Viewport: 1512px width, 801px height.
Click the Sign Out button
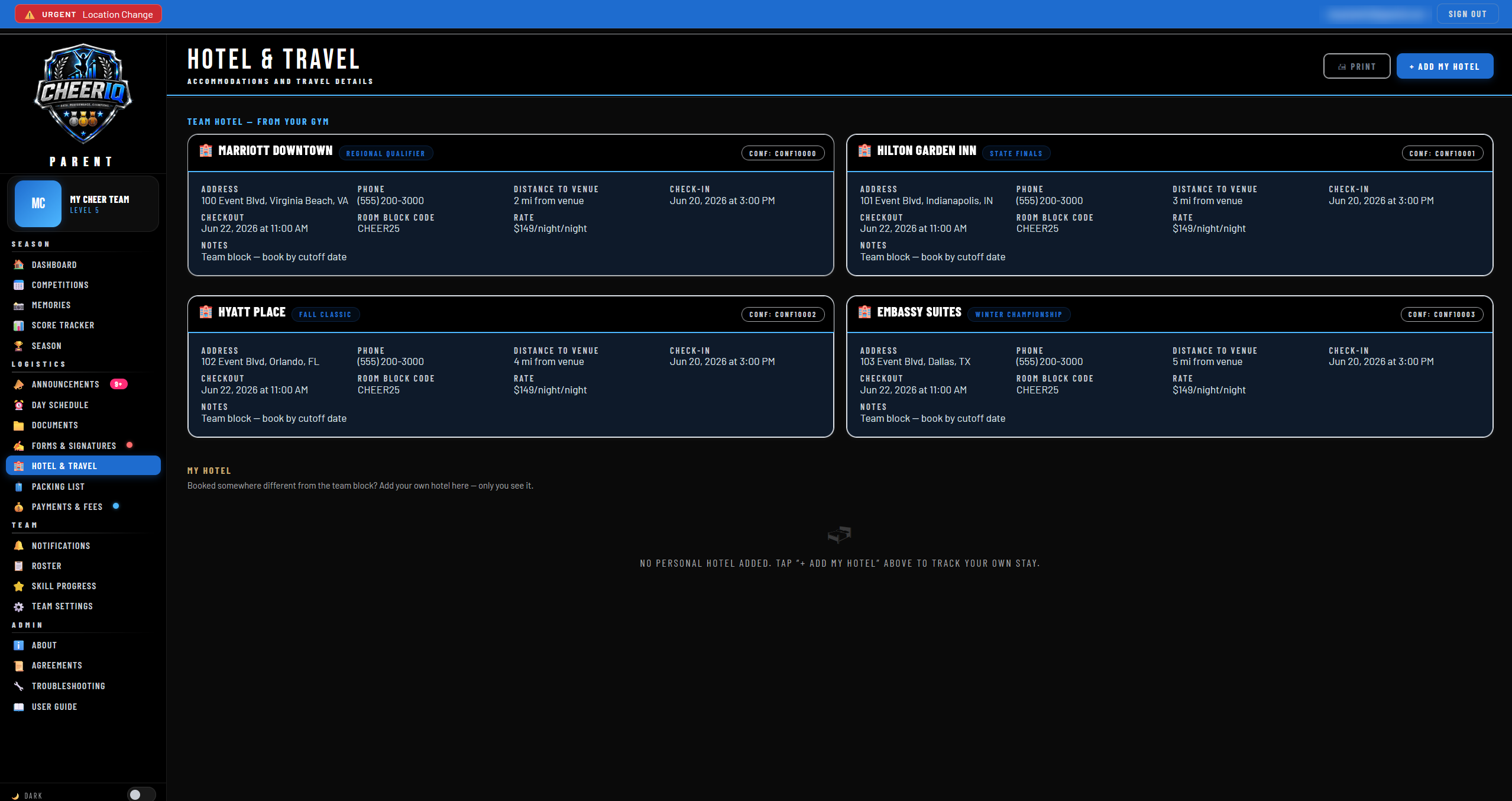coord(1467,14)
